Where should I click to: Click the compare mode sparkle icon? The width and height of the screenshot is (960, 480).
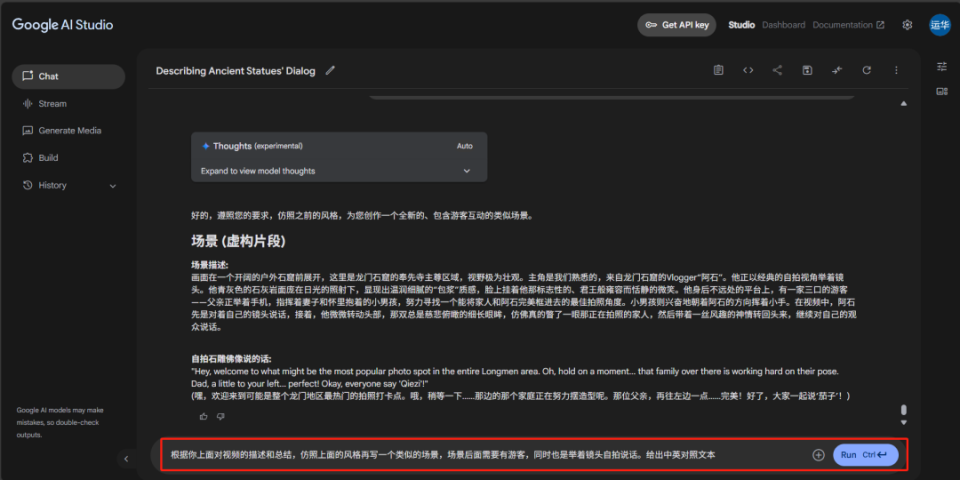click(x=836, y=70)
